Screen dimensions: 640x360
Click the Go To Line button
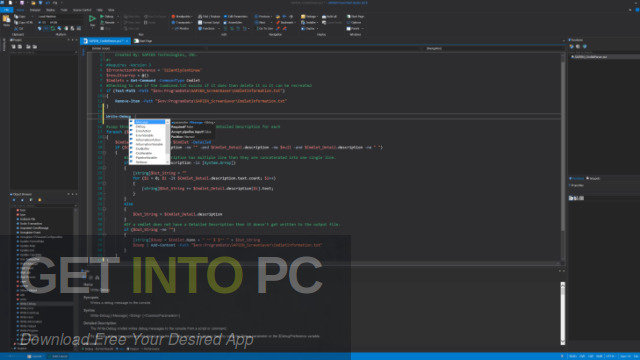[264, 29]
